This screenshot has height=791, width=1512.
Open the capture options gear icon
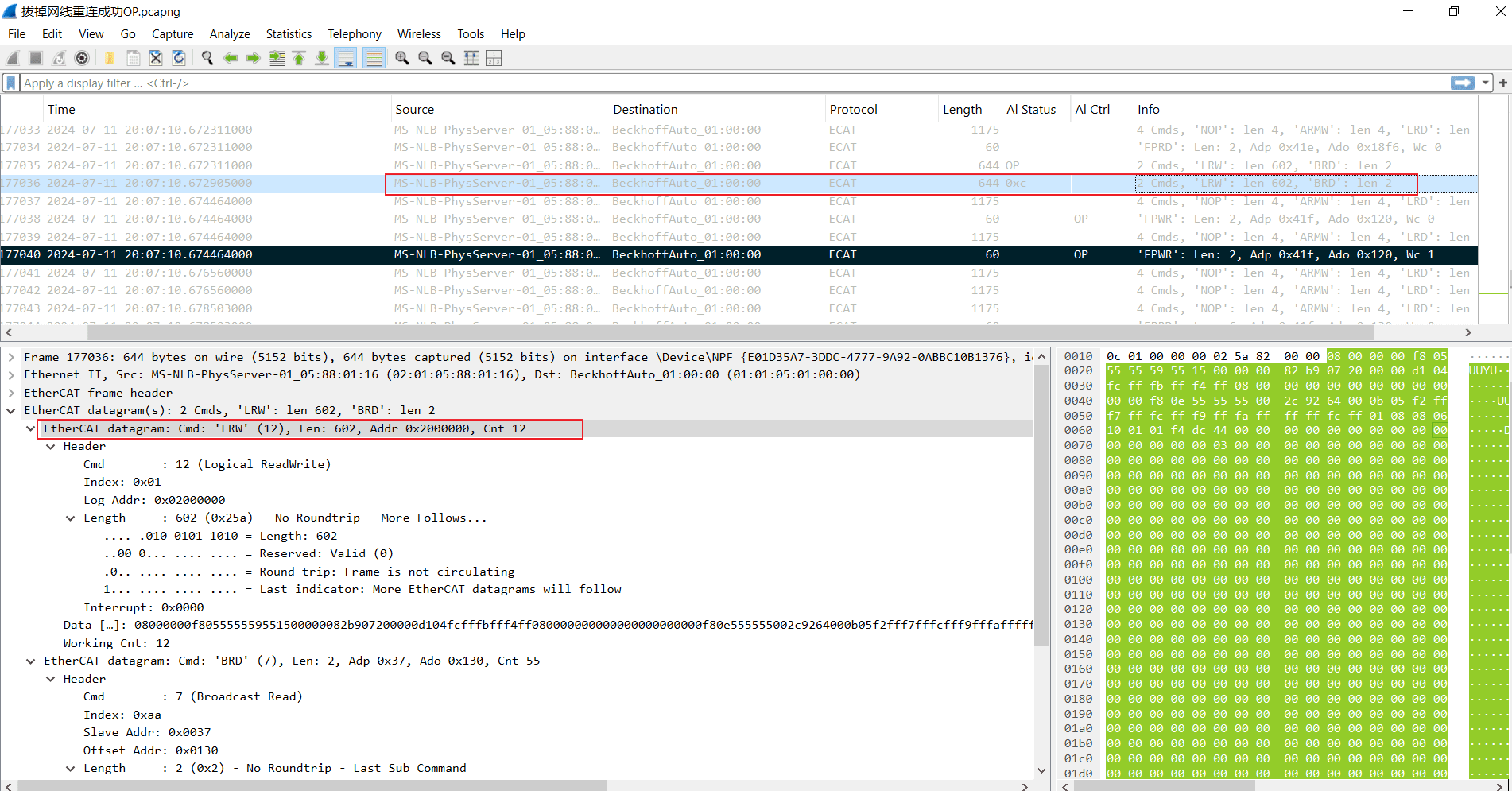82,58
